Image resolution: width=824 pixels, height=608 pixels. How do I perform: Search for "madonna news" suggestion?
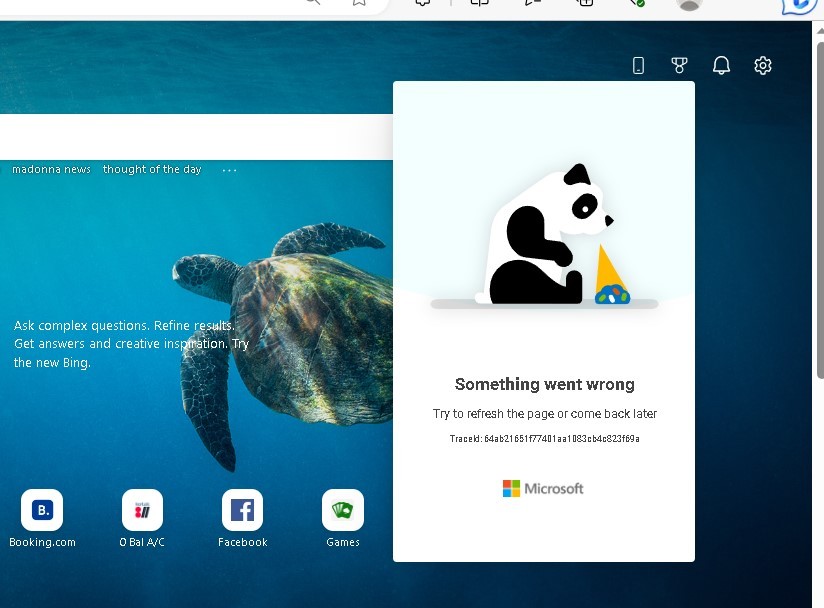[x=51, y=169]
